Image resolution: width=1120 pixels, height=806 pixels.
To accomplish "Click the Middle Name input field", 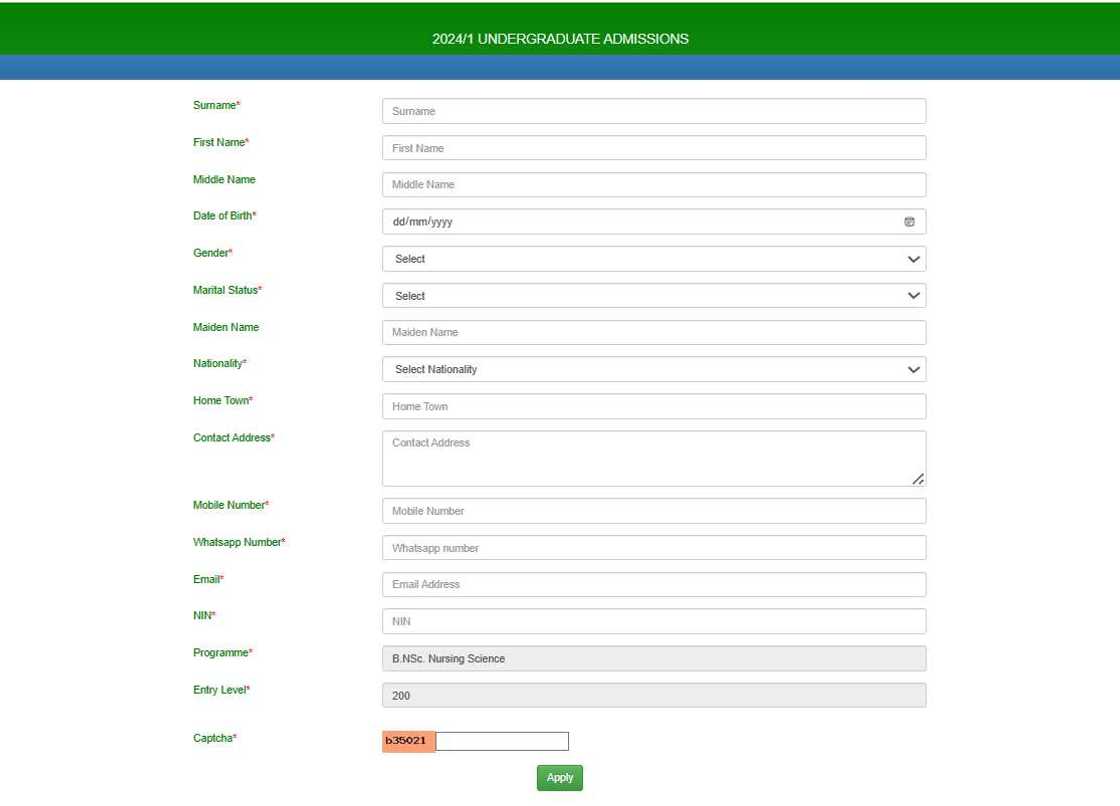I will [653, 184].
